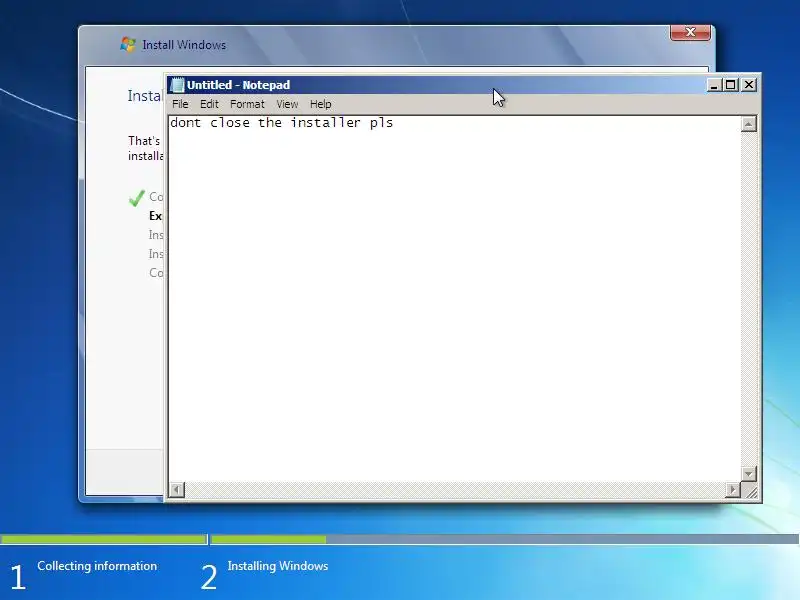This screenshot has width=800, height=600.
Task: Click the green checkmark in installer list
Action: click(x=137, y=198)
